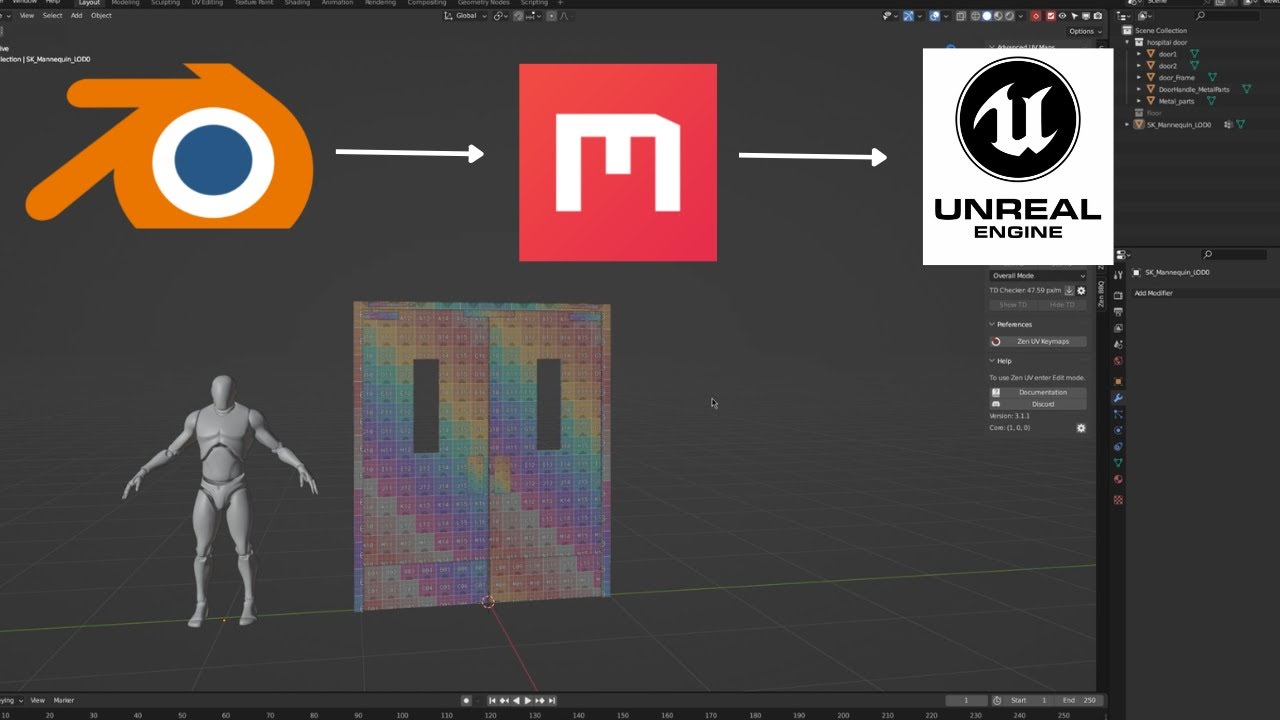Open the TD Checker settings gear
The width and height of the screenshot is (1280, 720).
[1081, 291]
